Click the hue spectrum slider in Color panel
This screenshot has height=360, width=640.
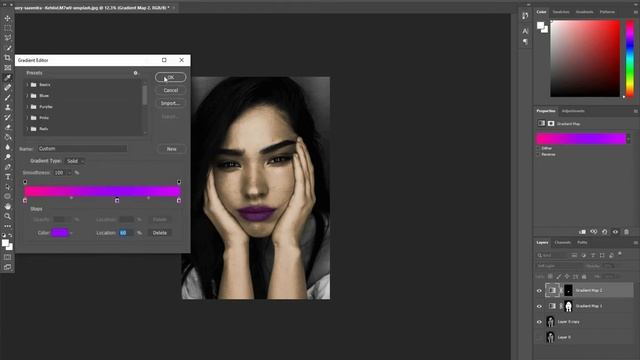[630, 59]
